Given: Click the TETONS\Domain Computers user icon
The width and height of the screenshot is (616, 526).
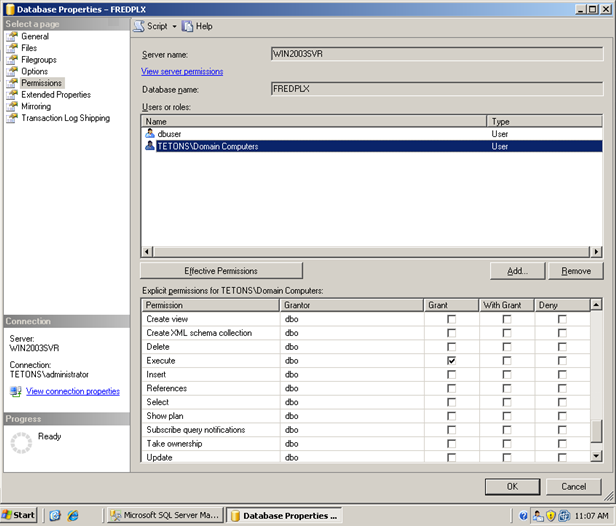Looking at the screenshot, I should coord(150,146).
